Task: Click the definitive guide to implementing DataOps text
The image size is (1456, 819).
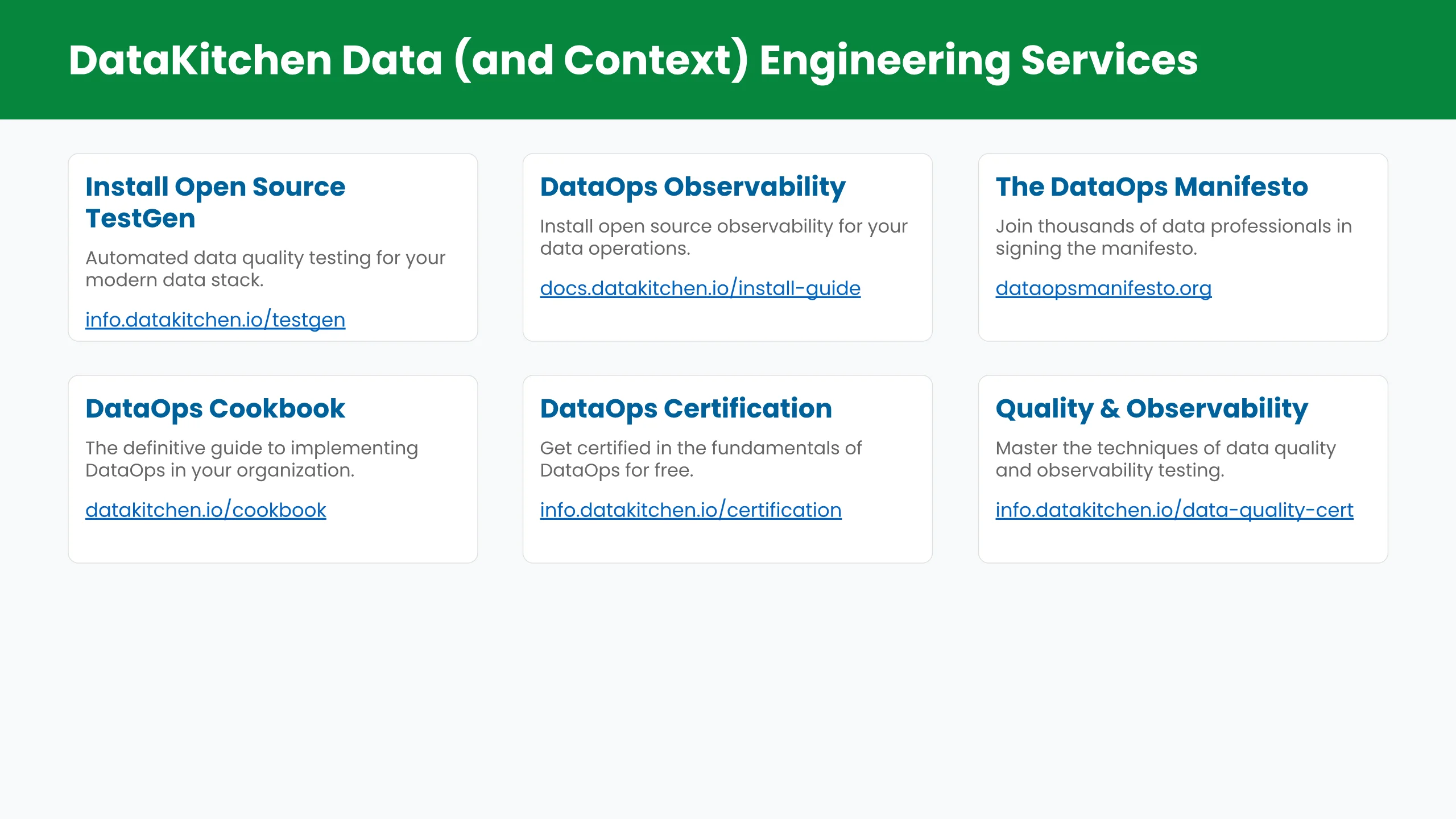Action: (x=251, y=459)
